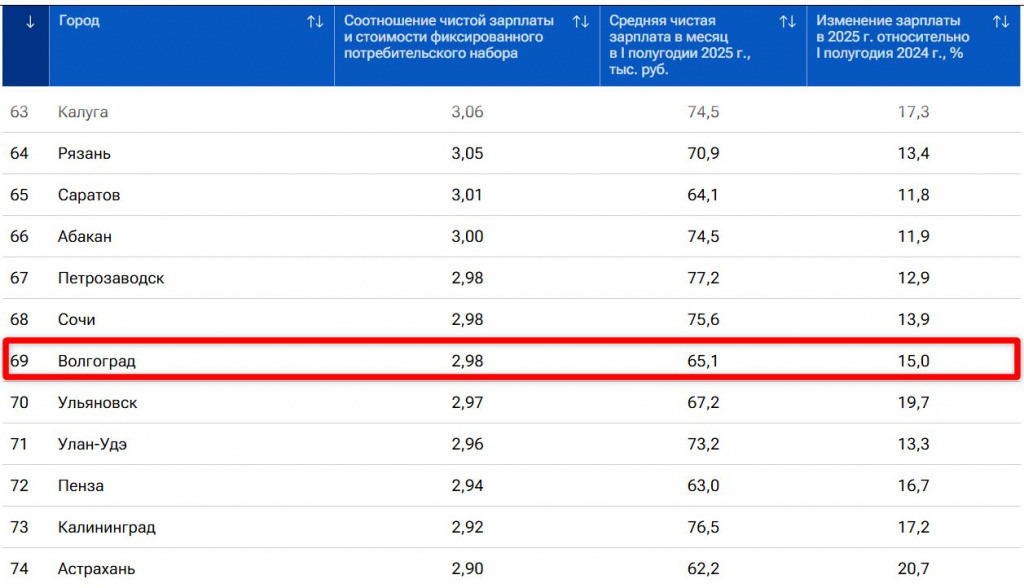Viewport: 1024px width, 588px height.
Task: Click sort arrows beside Соотношение чистой зарплаты header
Action: click(580, 22)
